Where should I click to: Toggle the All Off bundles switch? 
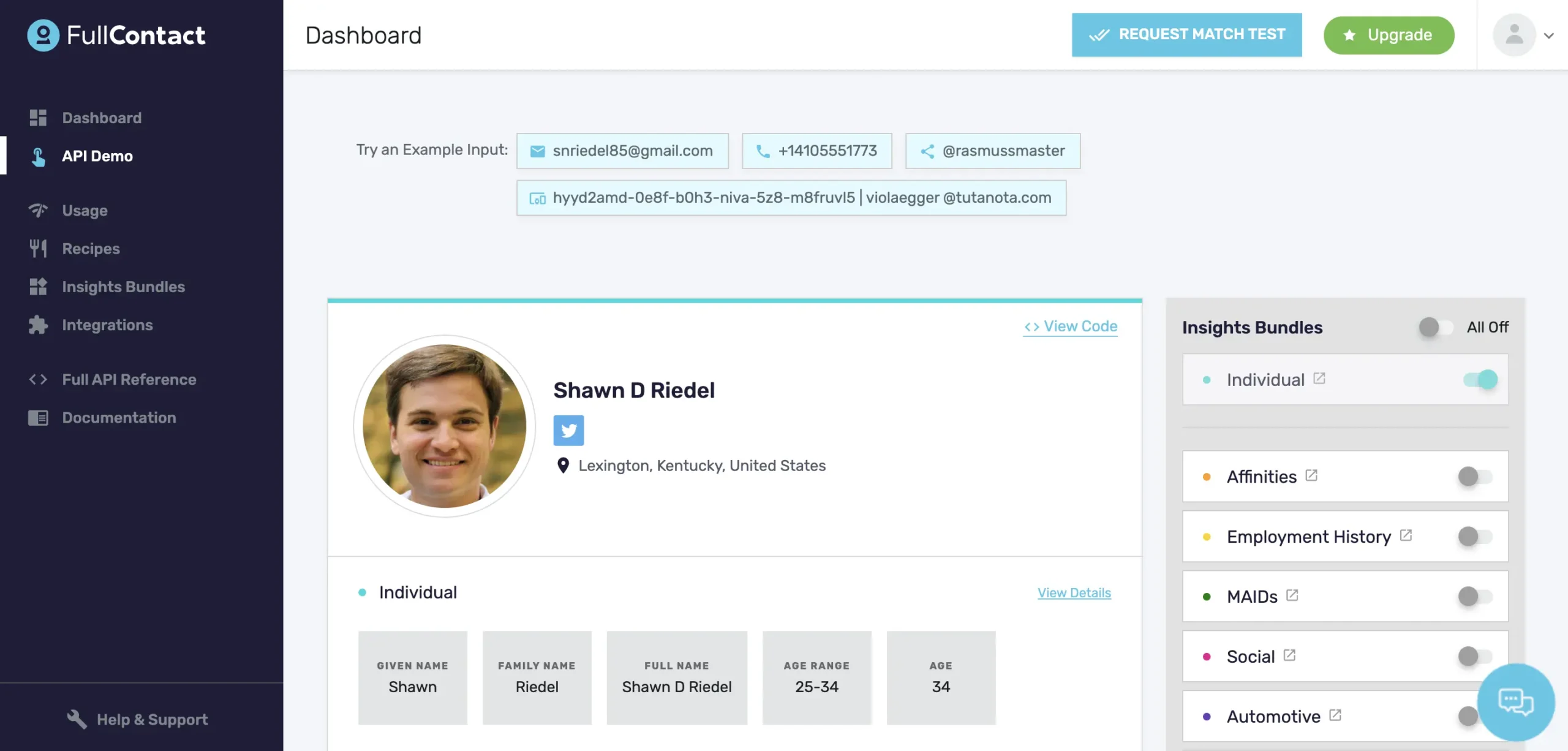[x=1436, y=327]
